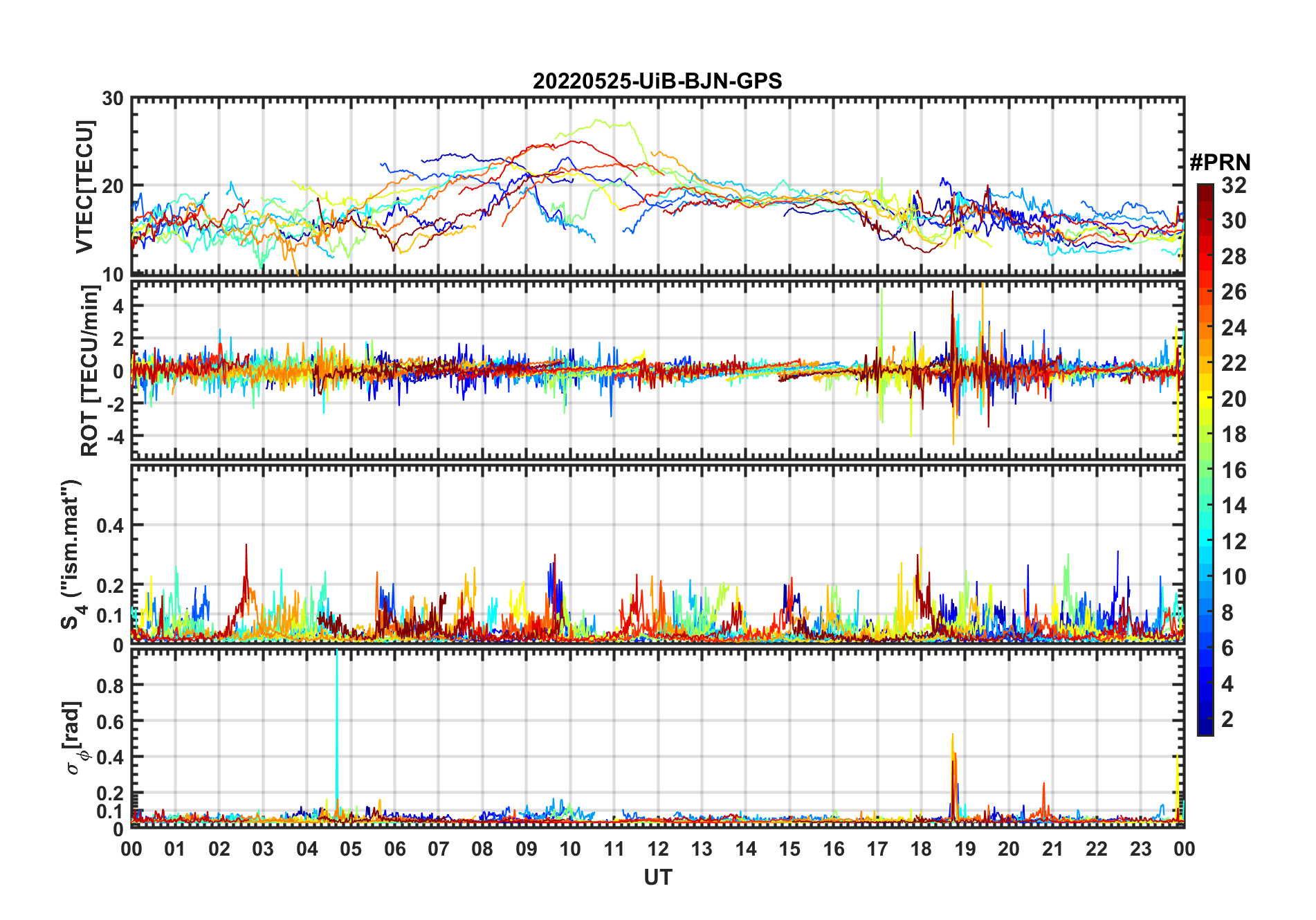Image resolution: width=1316 pixels, height=920 pixels.
Task: Click the tall cyan spike in σφ panel
Action: [x=337, y=733]
